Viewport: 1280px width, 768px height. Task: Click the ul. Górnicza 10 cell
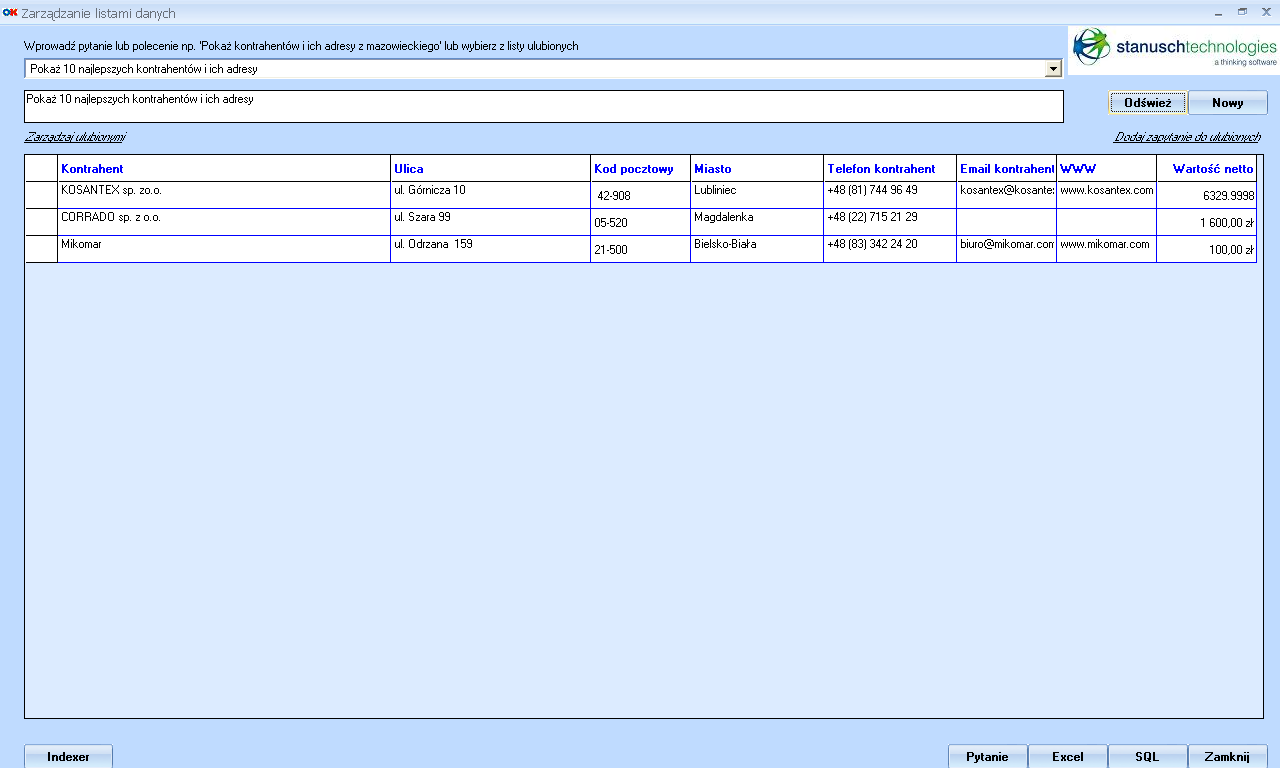[x=491, y=195]
